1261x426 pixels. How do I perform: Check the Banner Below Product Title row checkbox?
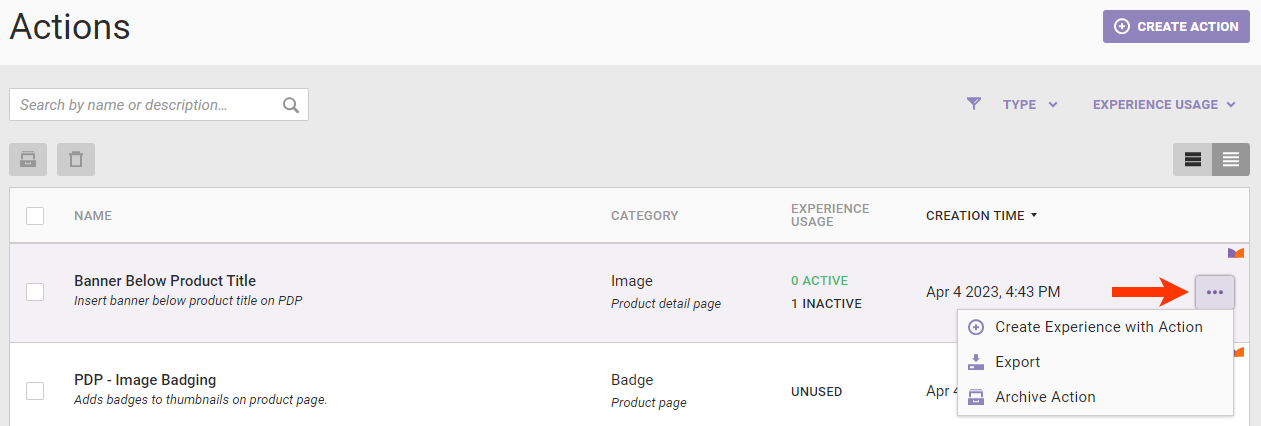(x=35, y=292)
